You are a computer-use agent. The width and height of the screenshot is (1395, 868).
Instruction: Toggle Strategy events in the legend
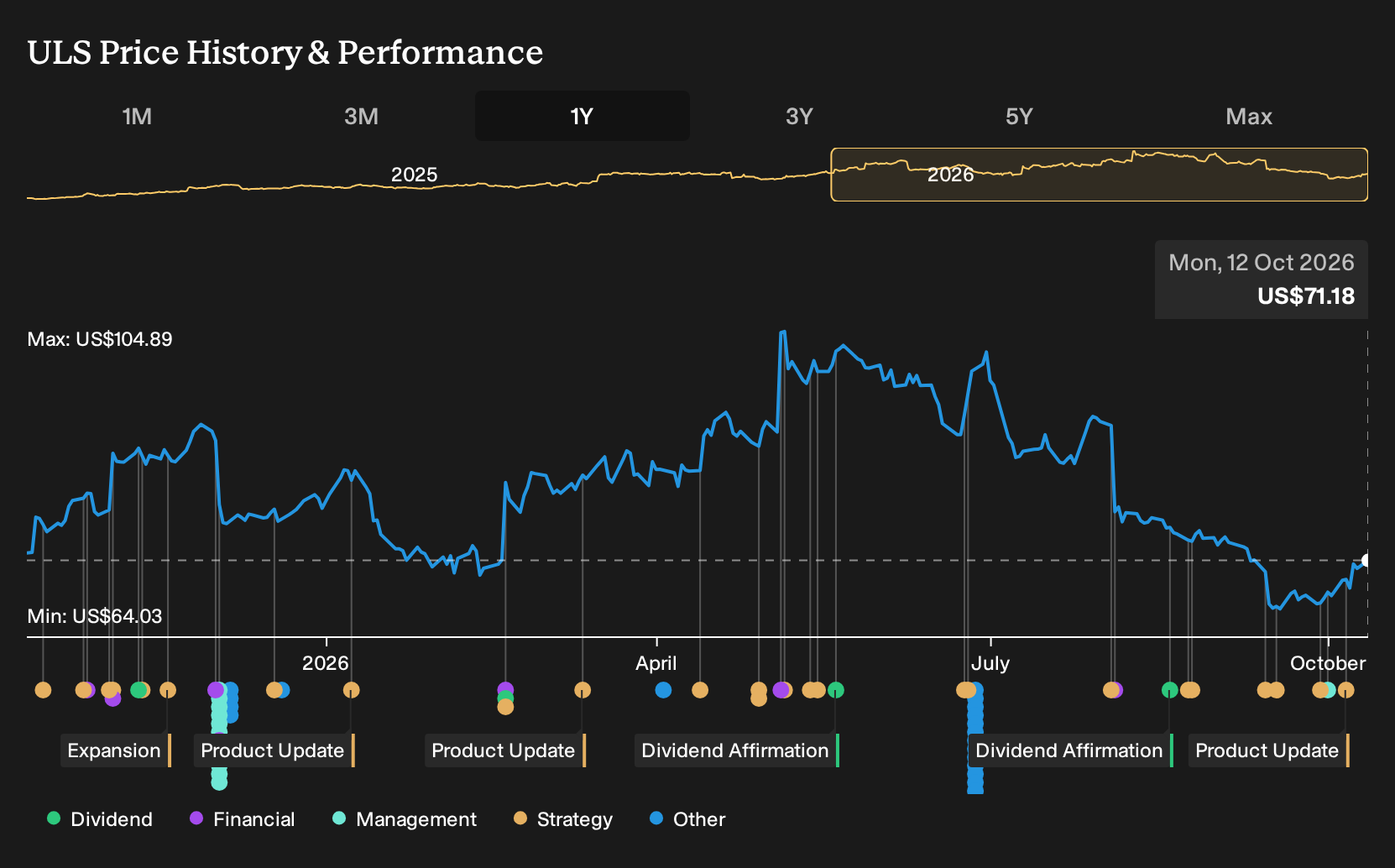pyautogui.click(x=563, y=818)
